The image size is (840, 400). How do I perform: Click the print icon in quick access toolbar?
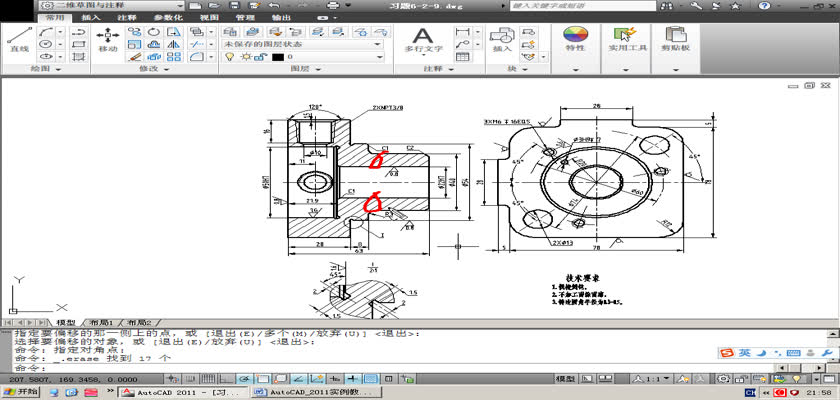(x=332, y=6)
